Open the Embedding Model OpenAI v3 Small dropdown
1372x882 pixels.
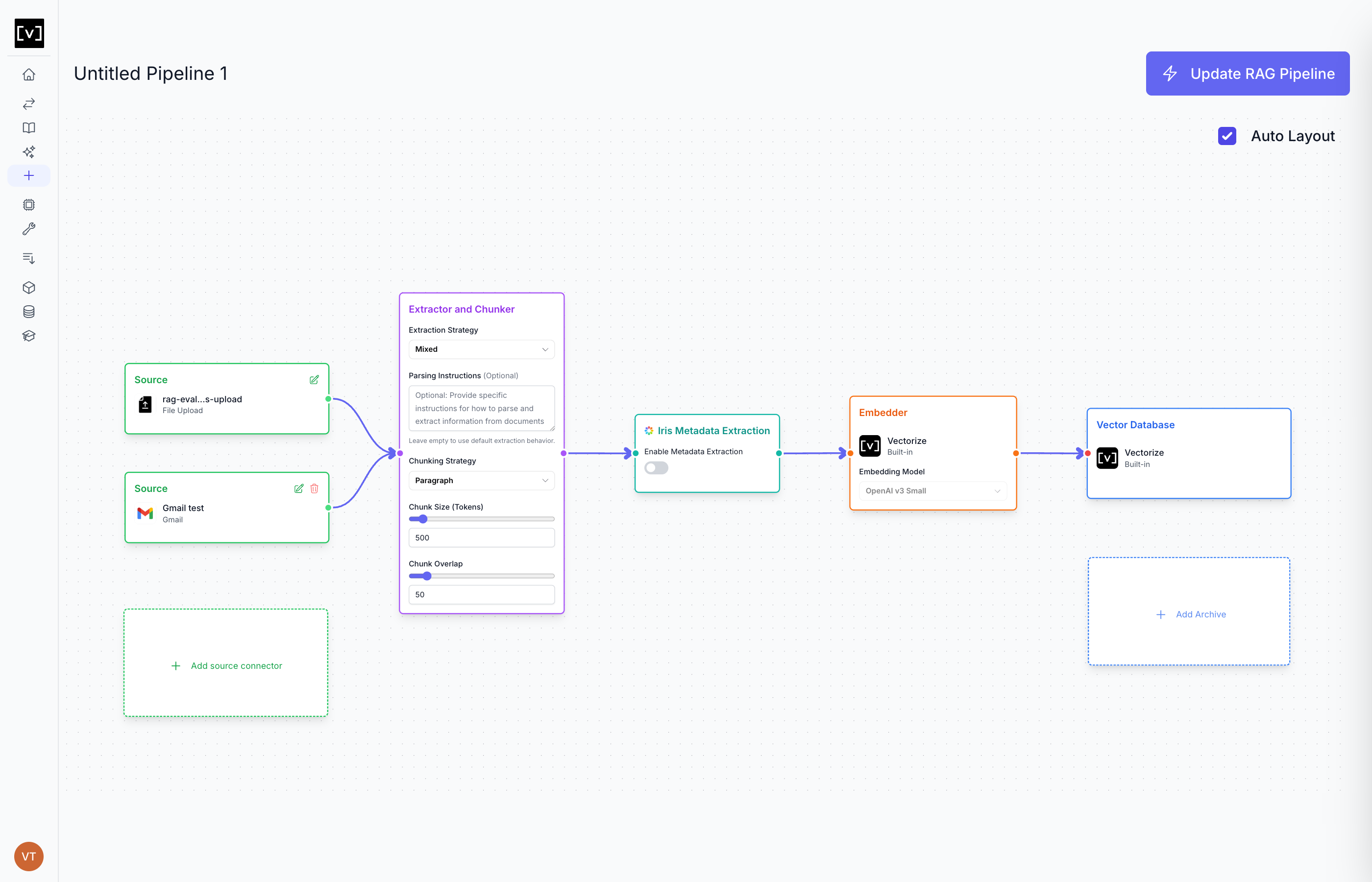click(x=932, y=491)
